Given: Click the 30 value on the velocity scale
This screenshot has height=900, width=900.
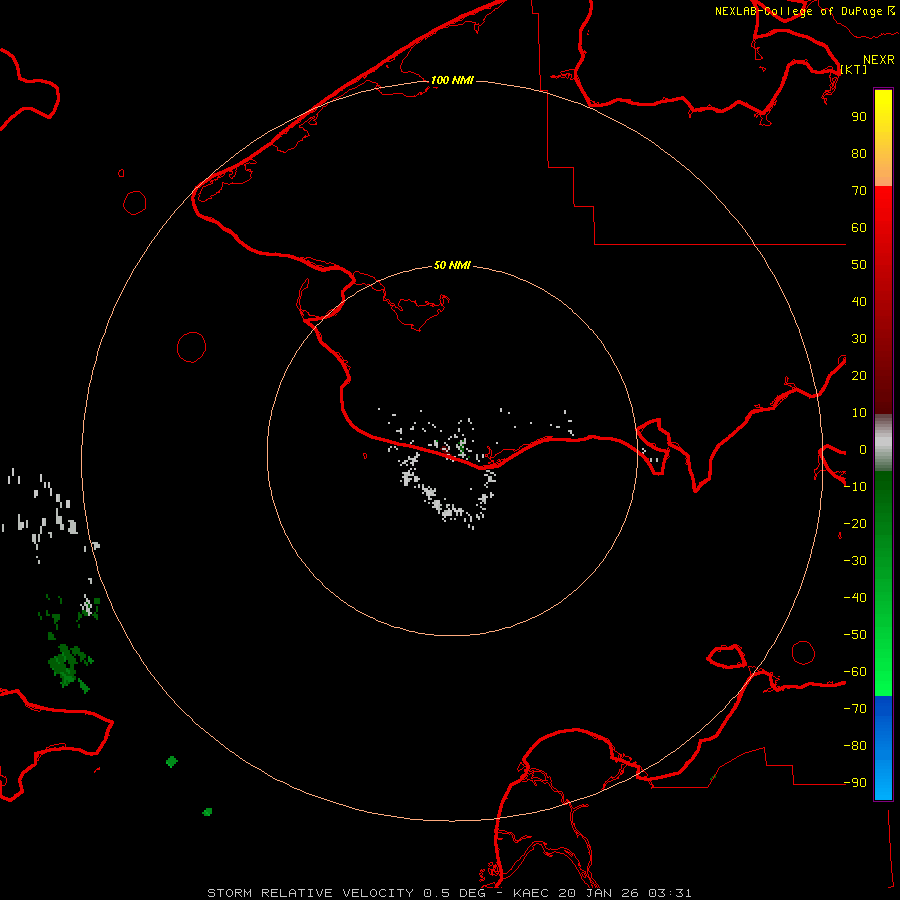Looking at the screenshot, I should tap(859, 339).
